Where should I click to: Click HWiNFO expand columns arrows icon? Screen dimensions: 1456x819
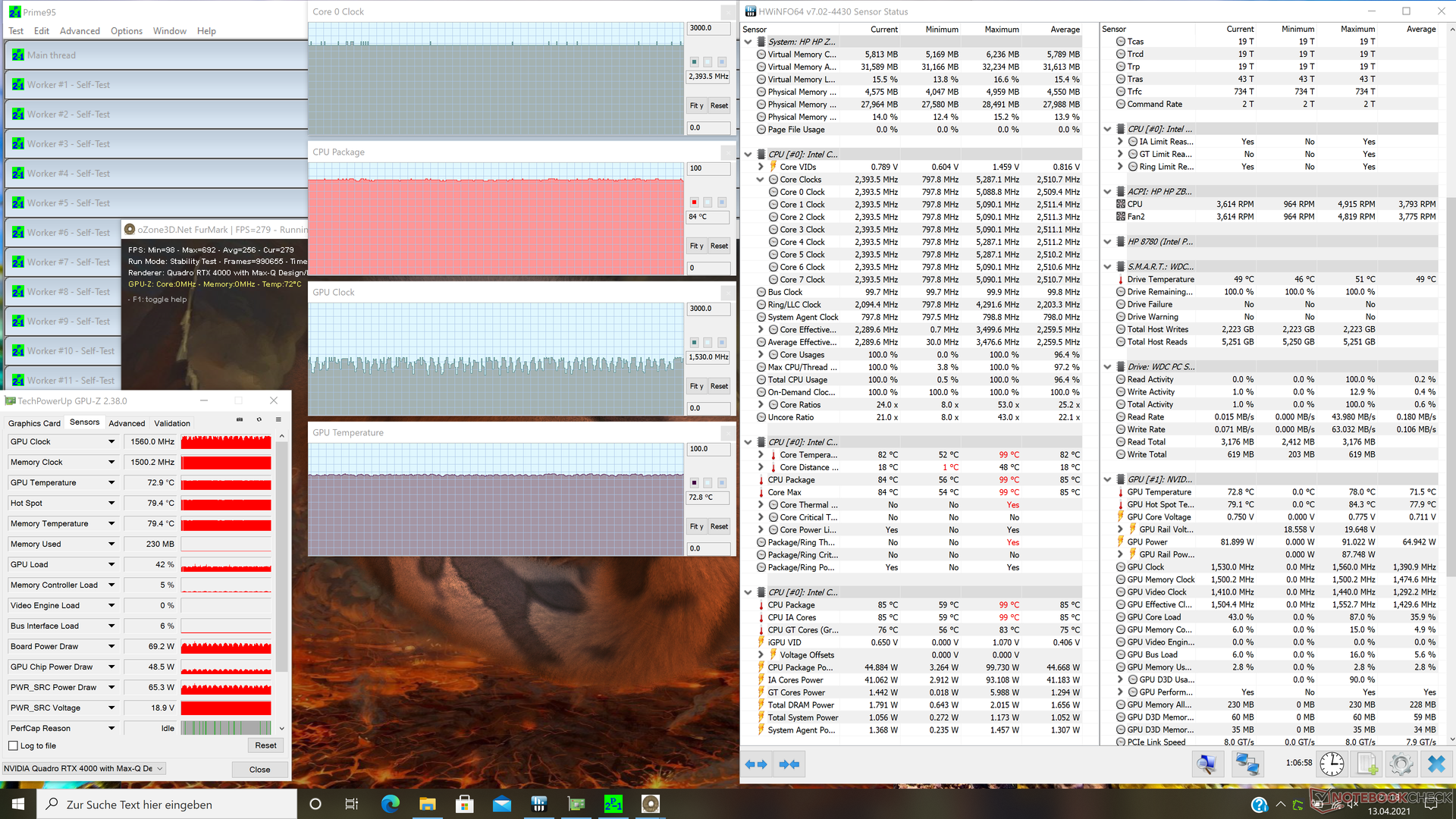pos(756,764)
